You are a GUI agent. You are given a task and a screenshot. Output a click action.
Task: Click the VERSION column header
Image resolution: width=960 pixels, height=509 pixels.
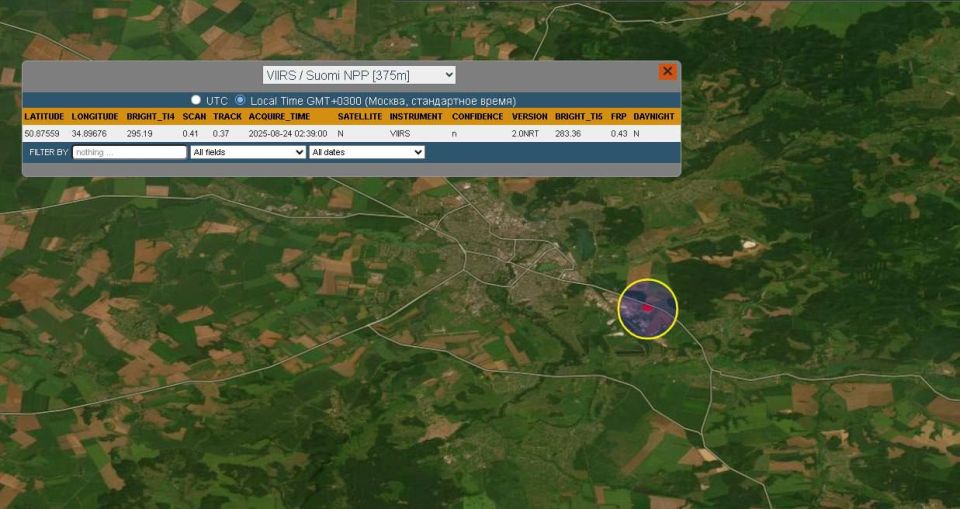tap(529, 117)
